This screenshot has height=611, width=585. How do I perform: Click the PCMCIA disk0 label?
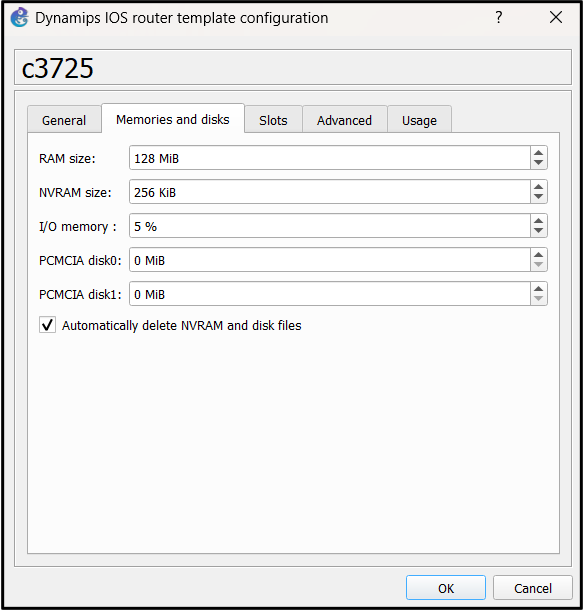[x=80, y=260]
